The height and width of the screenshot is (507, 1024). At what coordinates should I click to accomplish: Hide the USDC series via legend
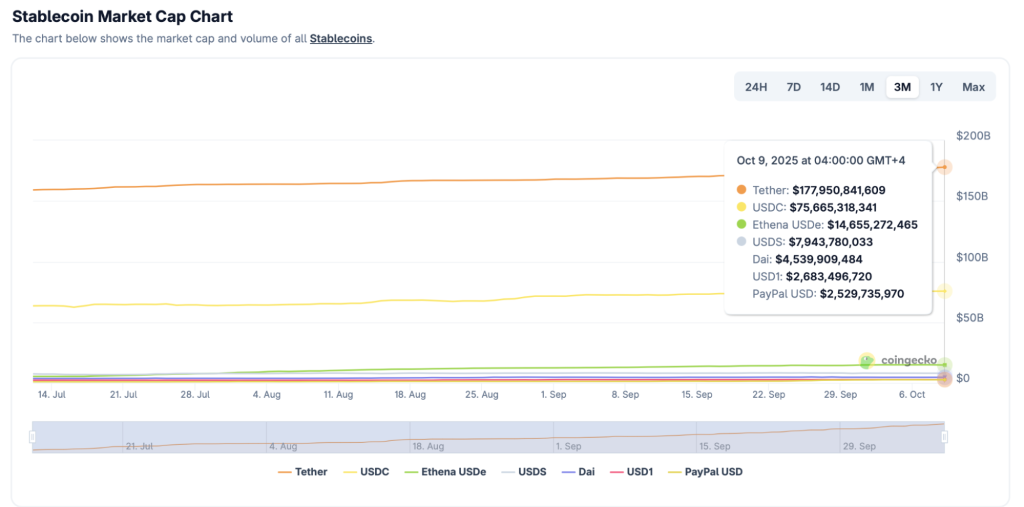(x=366, y=472)
